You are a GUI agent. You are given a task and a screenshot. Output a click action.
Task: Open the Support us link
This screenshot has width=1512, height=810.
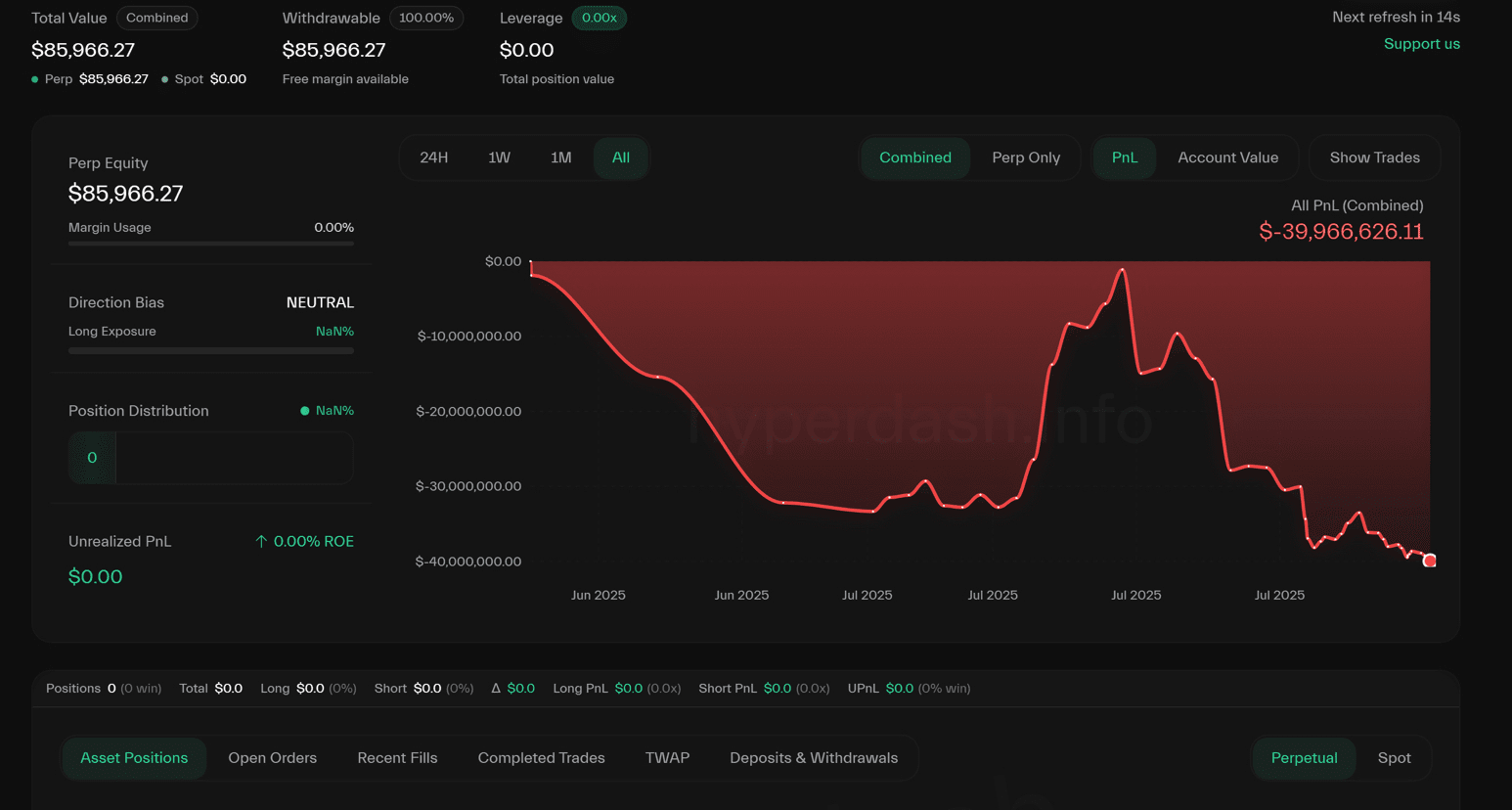(1421, 44)
